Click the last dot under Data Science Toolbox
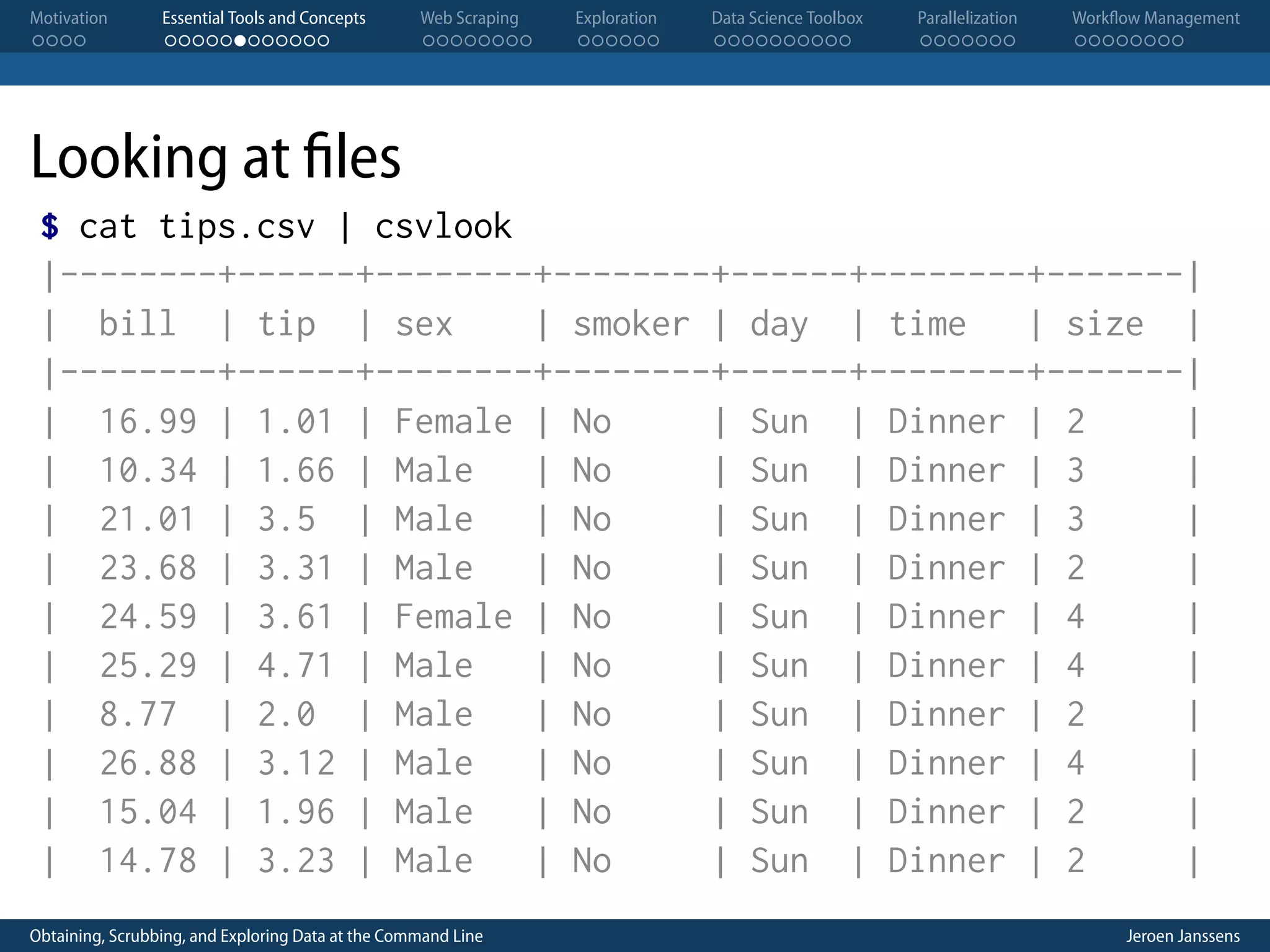The width and height of the screenshot is (1270, 952). point(844,41)
